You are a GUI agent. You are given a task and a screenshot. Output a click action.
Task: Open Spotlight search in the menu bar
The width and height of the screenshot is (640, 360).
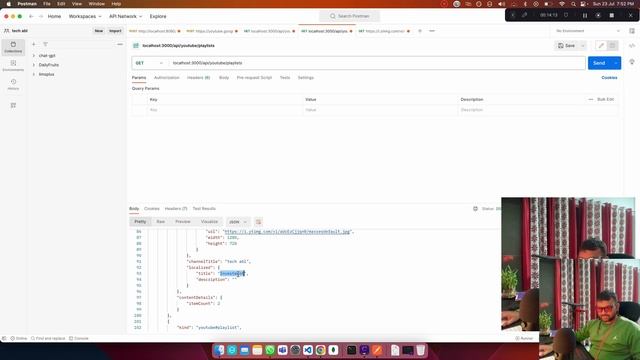[x=573, y=4]
